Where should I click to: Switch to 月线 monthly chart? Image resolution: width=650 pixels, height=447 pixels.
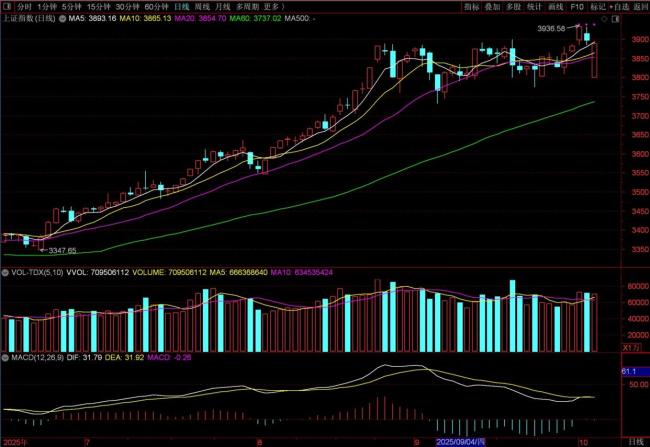tap(227, 6)
